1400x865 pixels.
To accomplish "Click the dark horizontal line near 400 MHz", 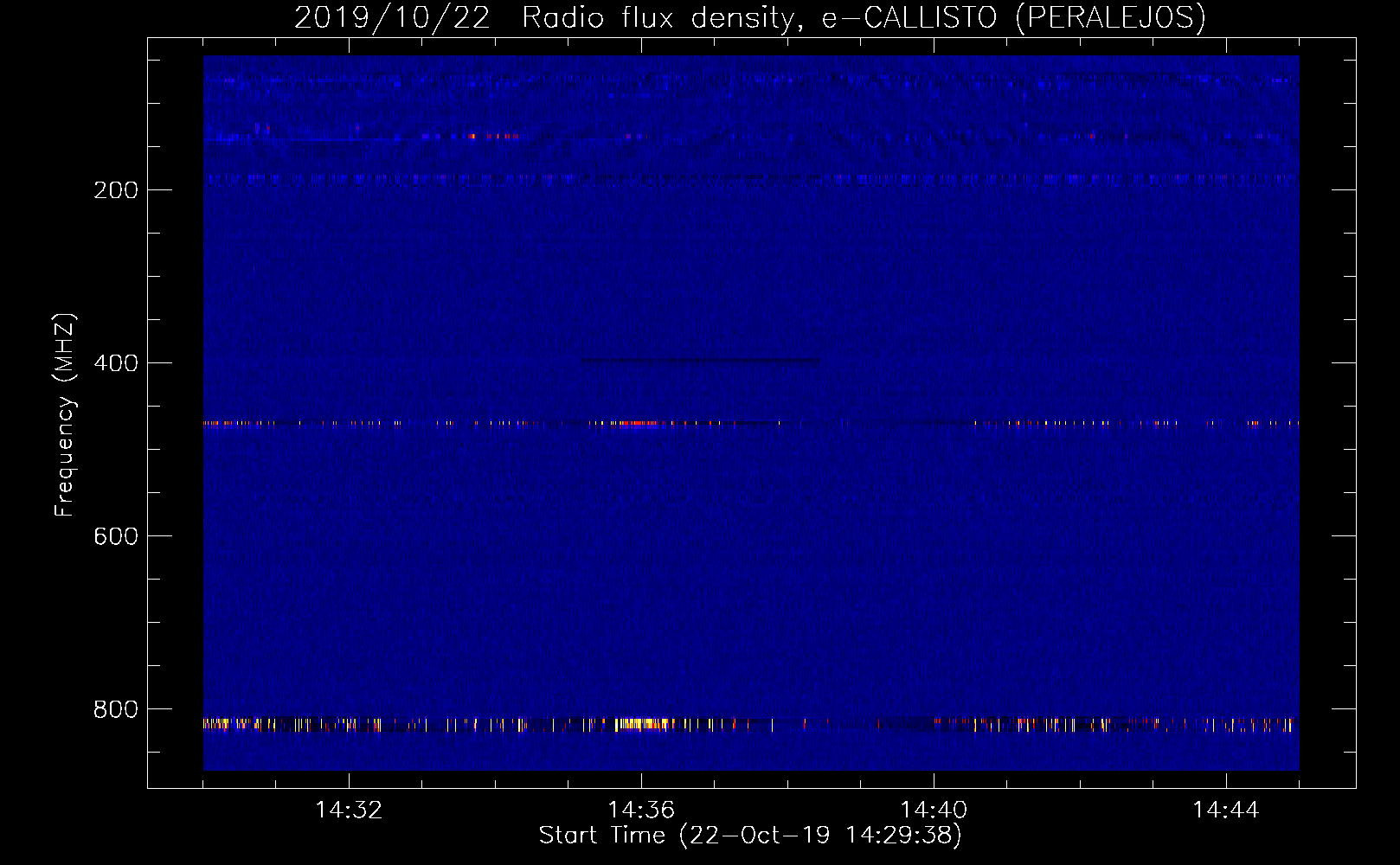I will 700,361.
